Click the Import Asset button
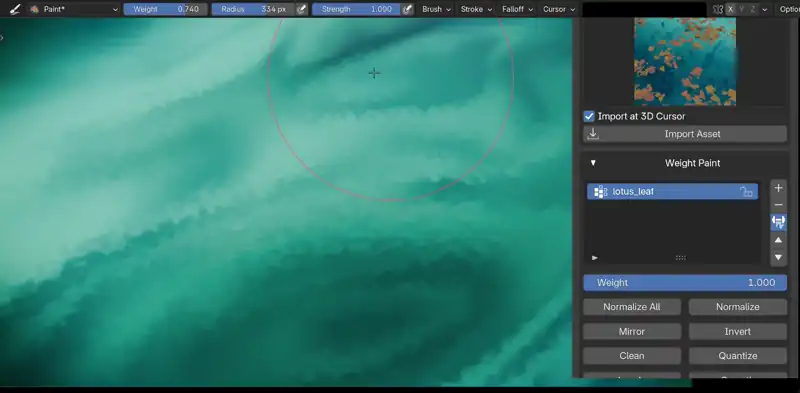 pyautogui.click(x=685, y=134)
